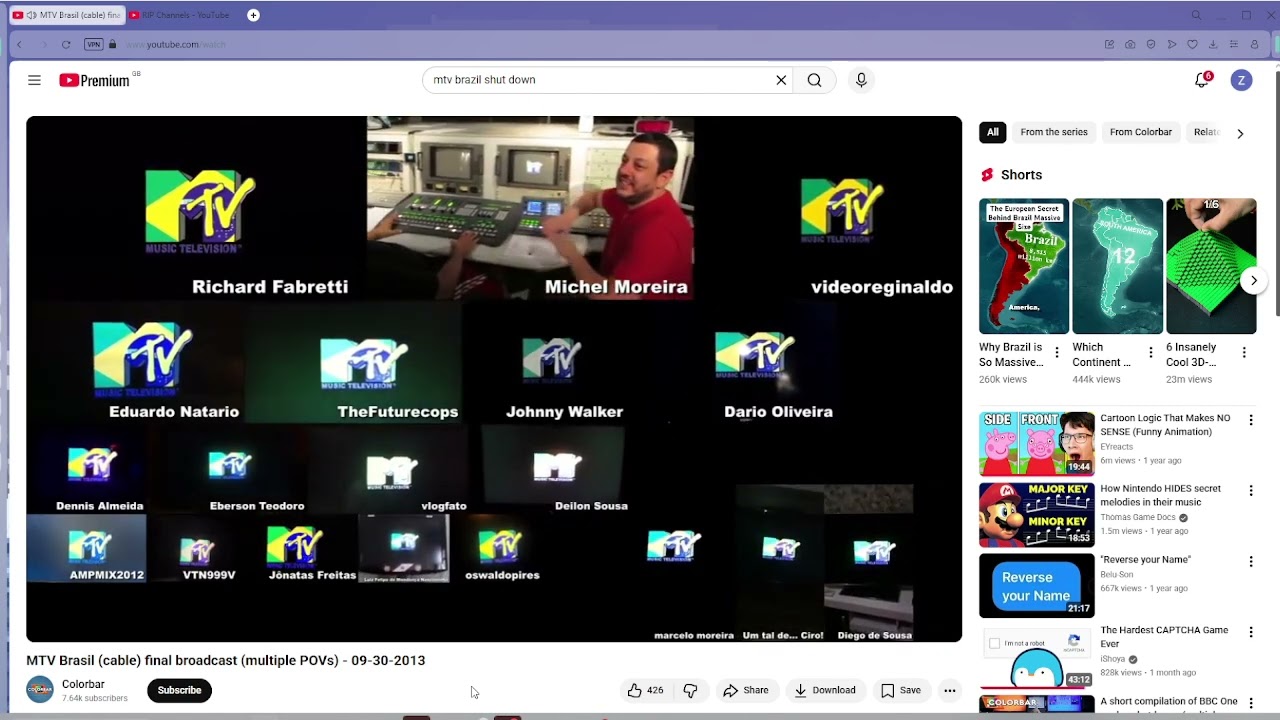Switch to MTV Brasil browser tab

click(x=67, y=15)
